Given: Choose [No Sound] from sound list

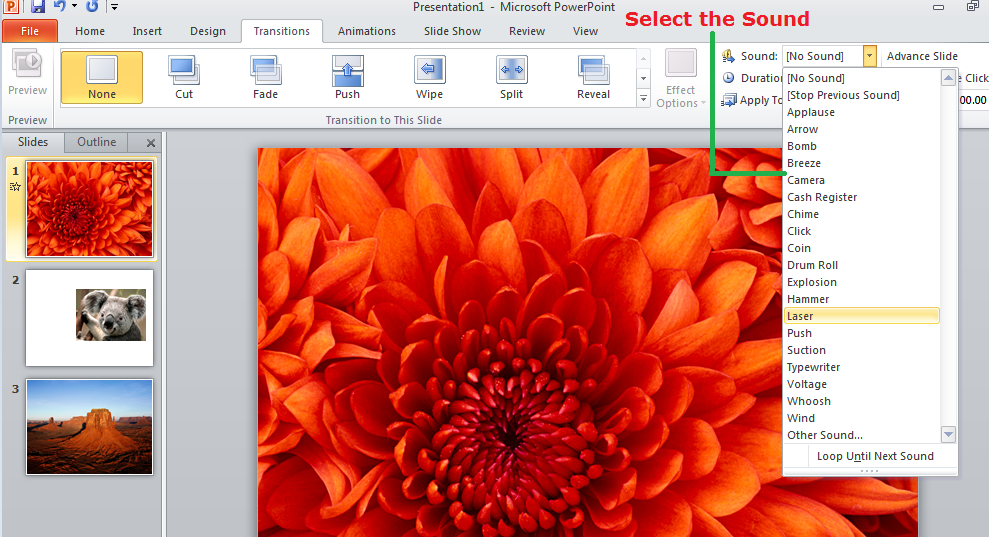Looking at the screenshot, I should point(861,78).
